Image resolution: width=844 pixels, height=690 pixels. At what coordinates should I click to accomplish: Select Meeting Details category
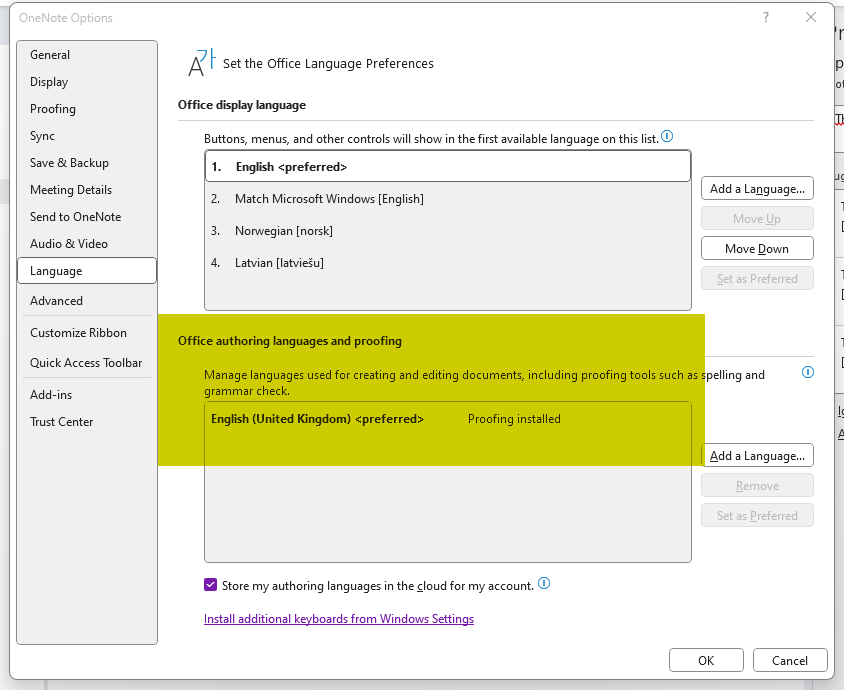[x=87, y=189]
